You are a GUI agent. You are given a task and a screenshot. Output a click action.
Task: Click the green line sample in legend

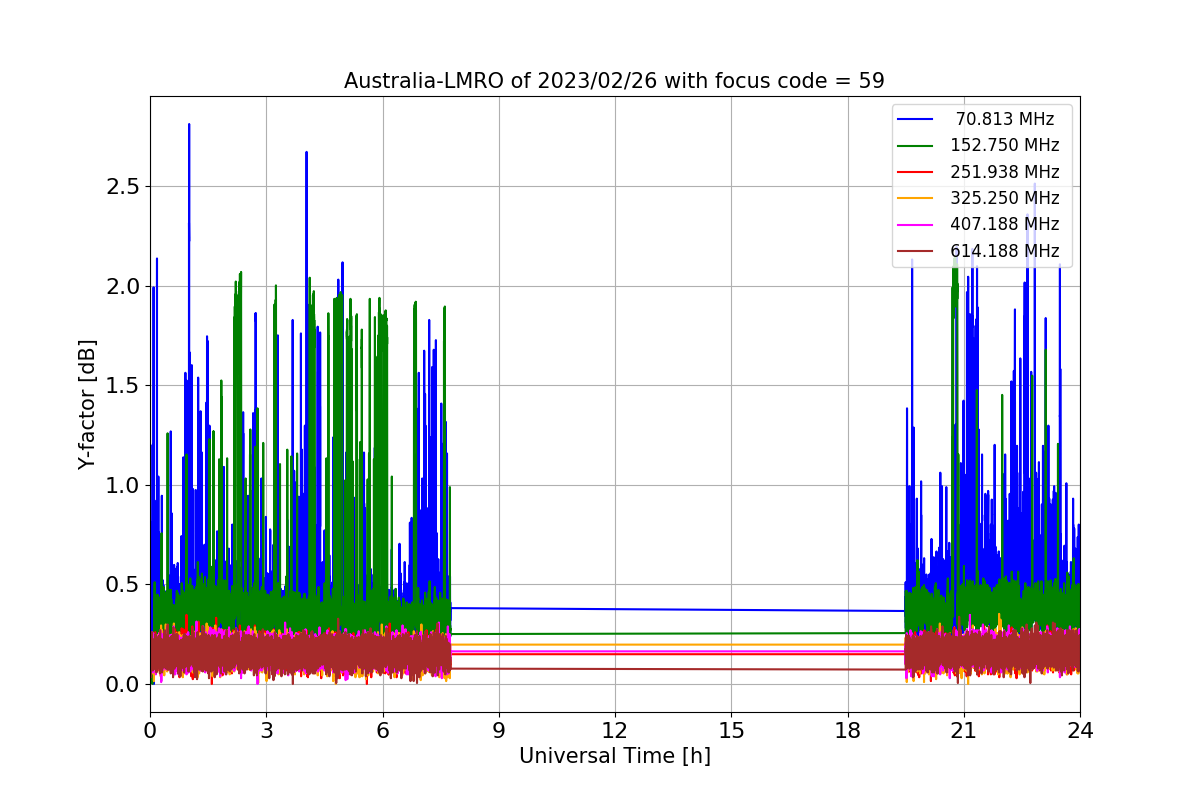[x=916, y=146]
